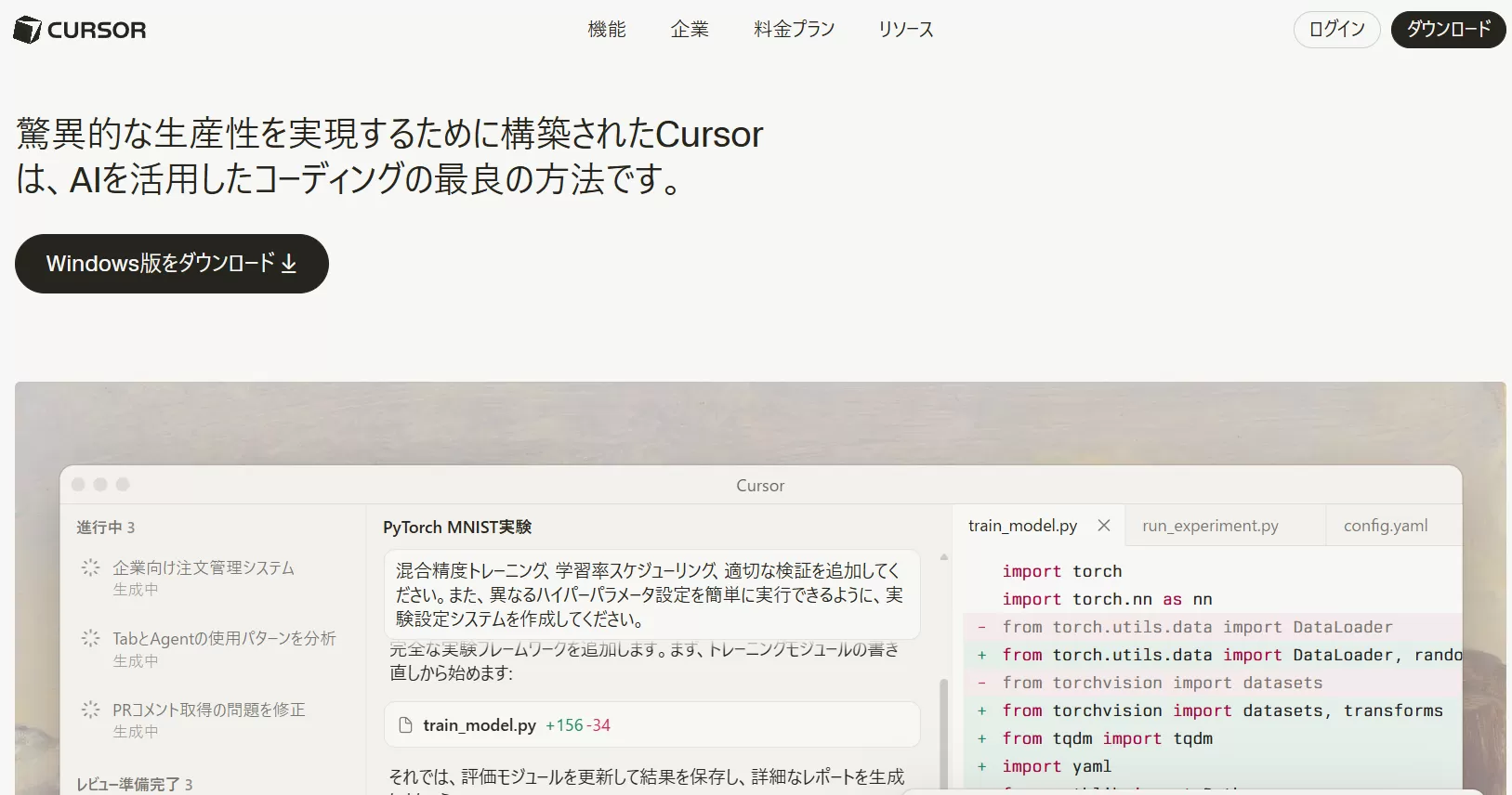Open the 機能 menu in the navigation

[x=607, y=30]
